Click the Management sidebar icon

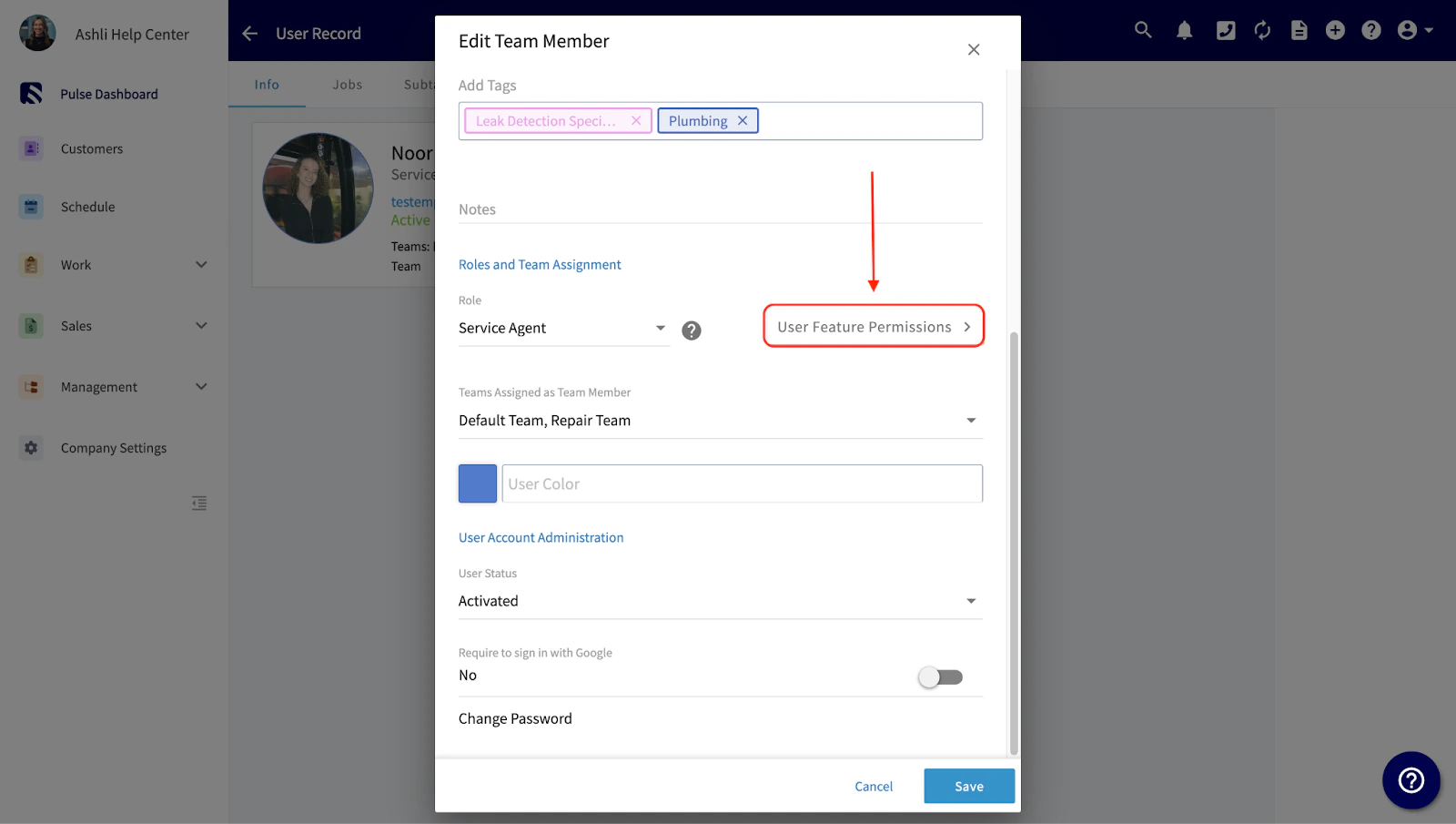(31, 387)
